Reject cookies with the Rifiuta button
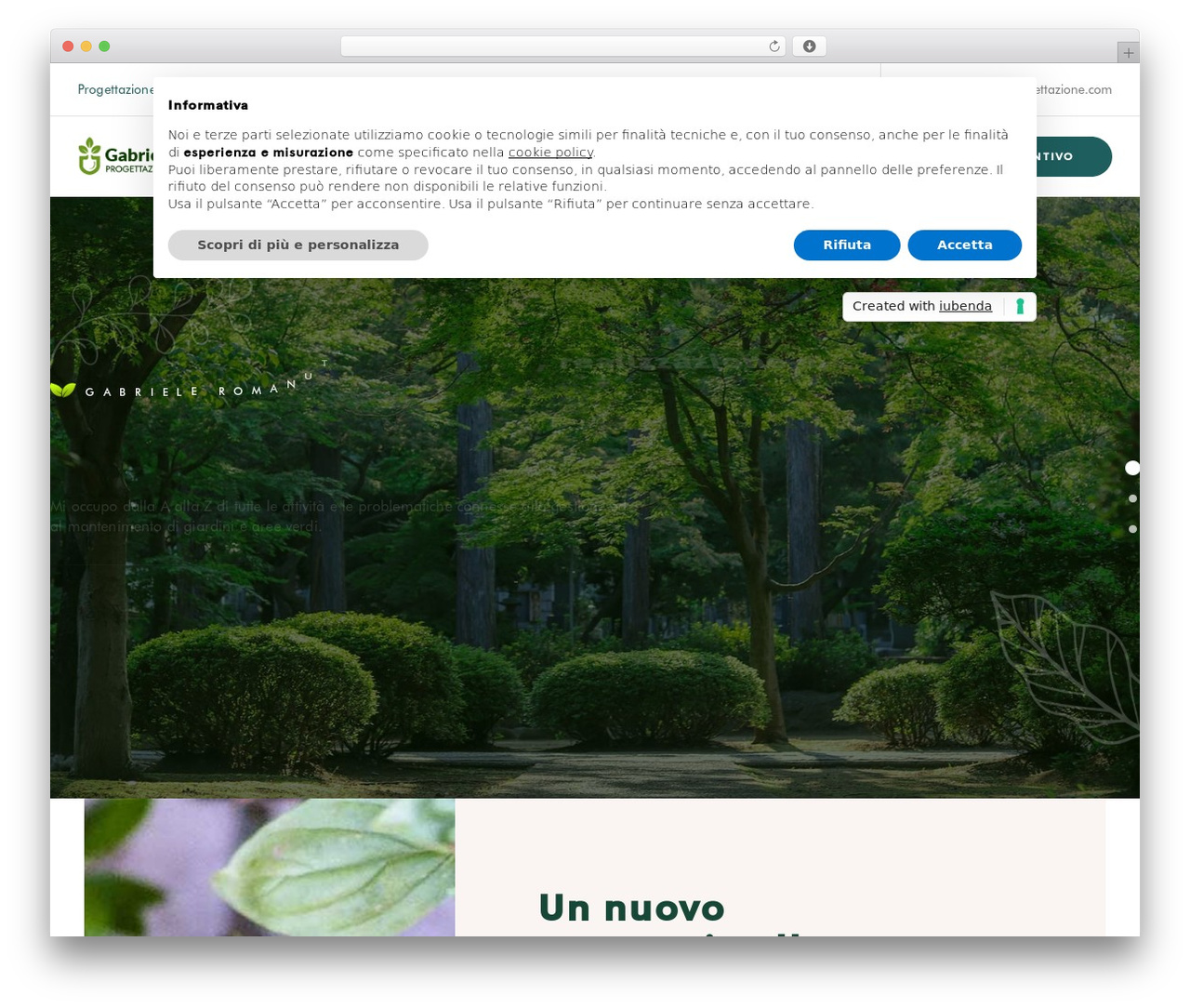Viewport: 1190px width, 1008px height. [x=847, y=245]
